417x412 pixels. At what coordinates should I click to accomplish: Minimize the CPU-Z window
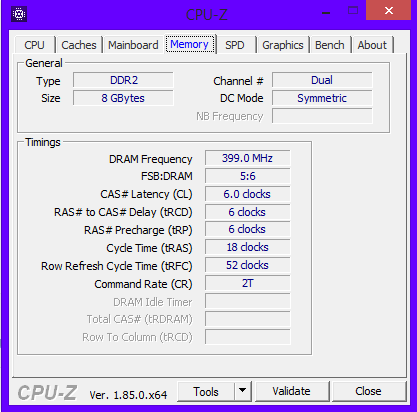326,13
